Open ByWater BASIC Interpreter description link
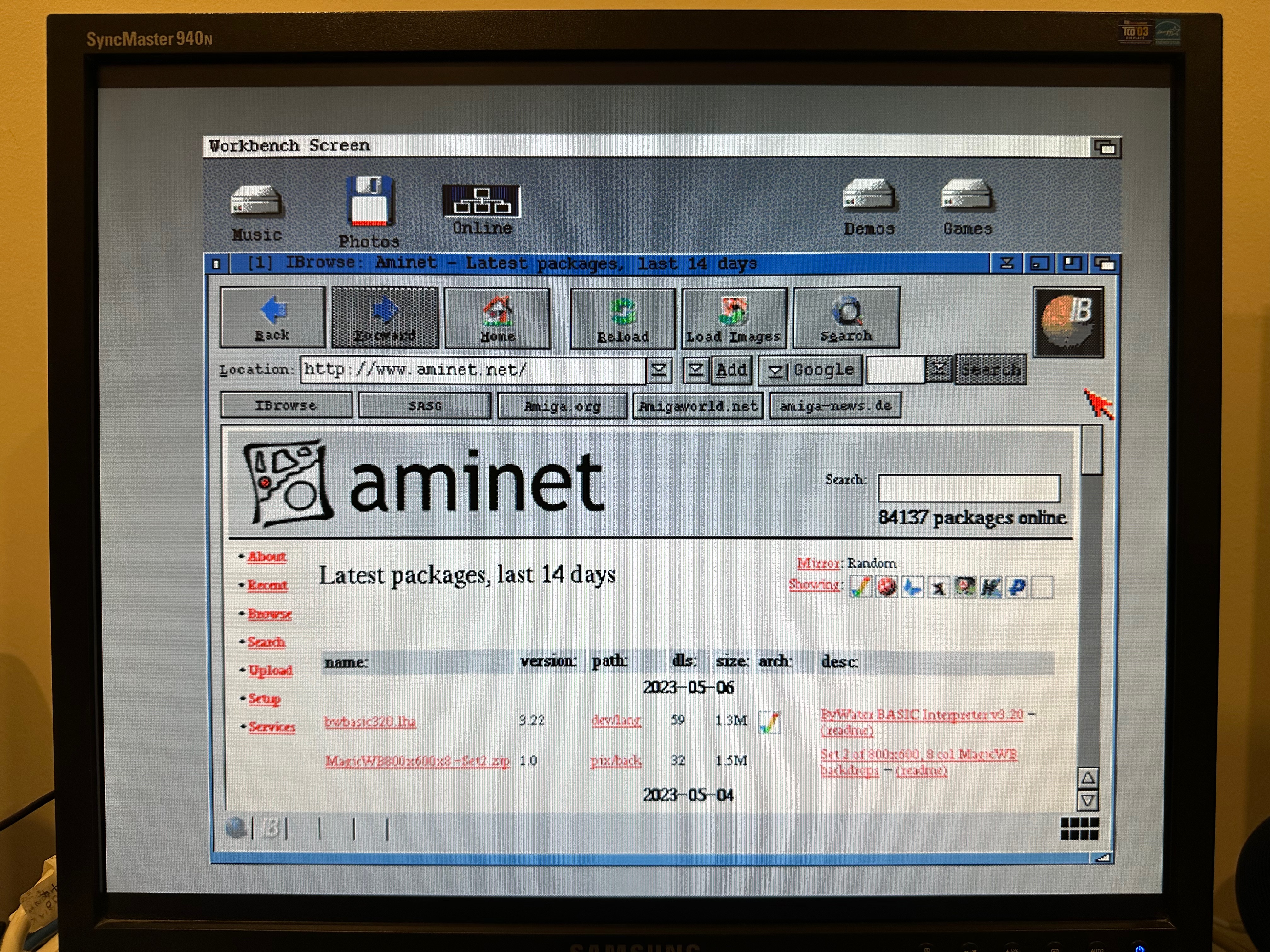The height and width of the screenshot is (952, 1270). point(922,714)
